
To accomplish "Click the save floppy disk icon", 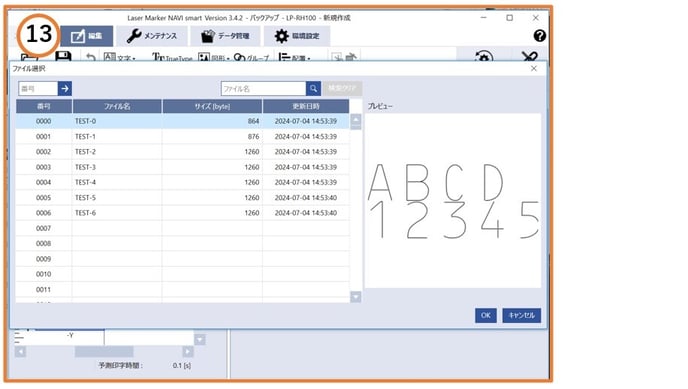I will click(63, 57).
